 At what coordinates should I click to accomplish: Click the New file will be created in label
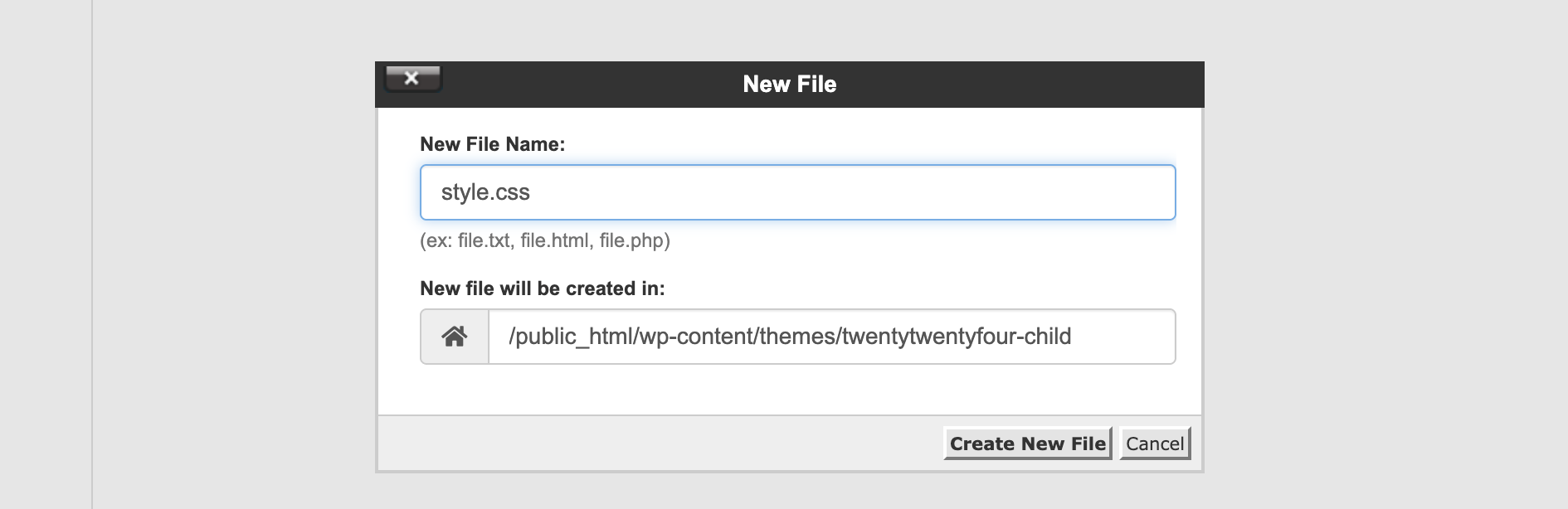pyautogui.click(x=544, y=290)
